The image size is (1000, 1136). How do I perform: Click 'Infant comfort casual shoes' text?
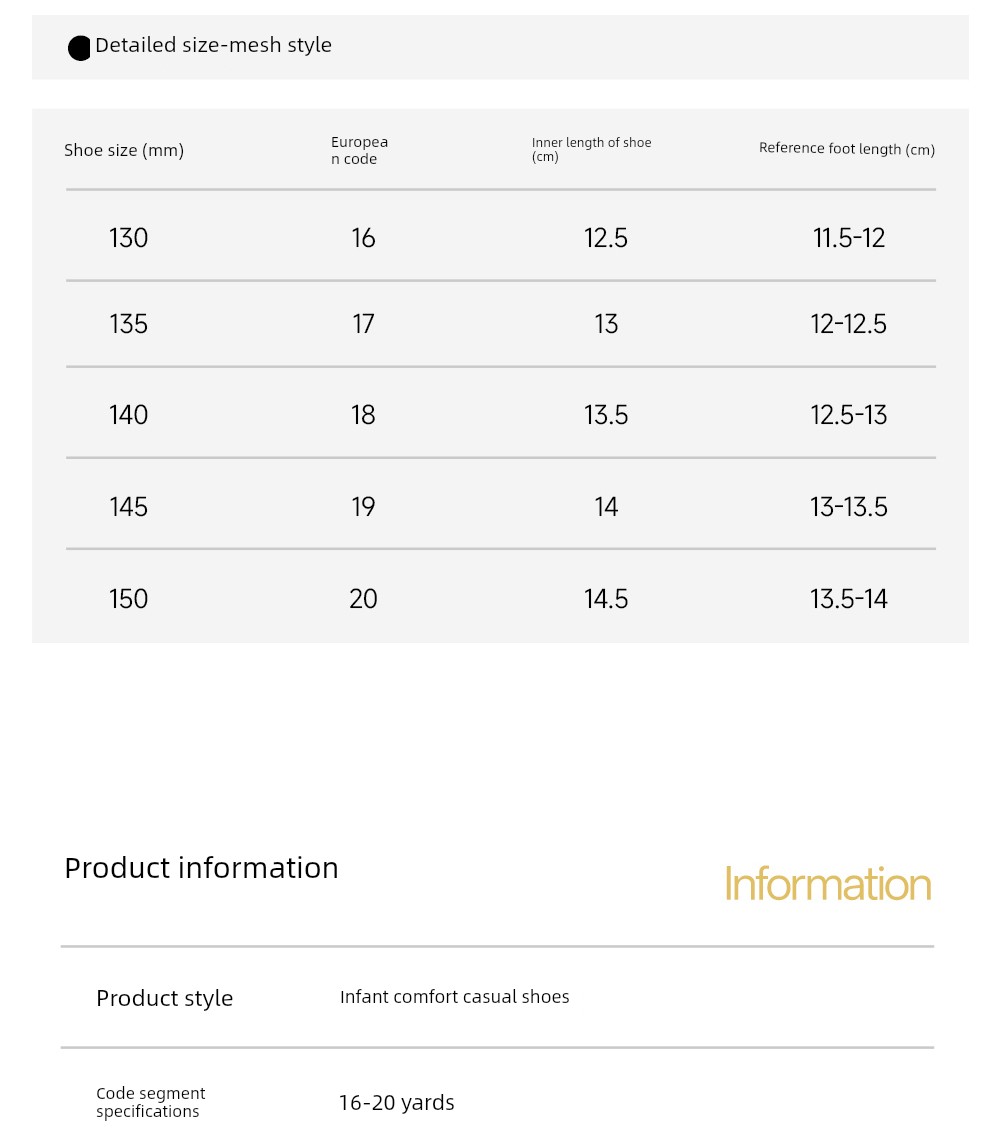[x=454, y=996]
